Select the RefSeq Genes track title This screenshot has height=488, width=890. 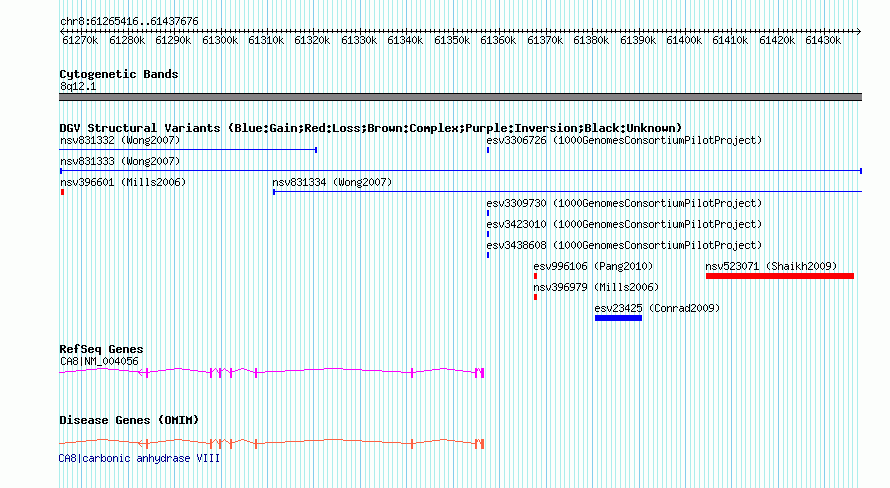[101, 349]
